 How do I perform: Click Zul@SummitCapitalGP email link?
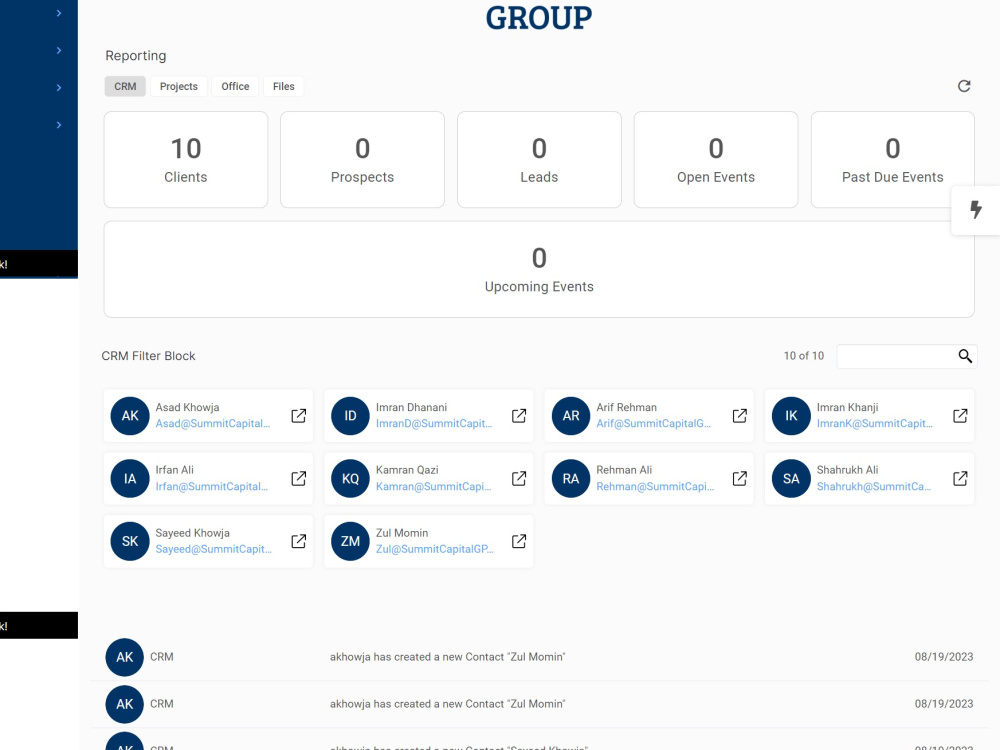[x=434, y=549]
